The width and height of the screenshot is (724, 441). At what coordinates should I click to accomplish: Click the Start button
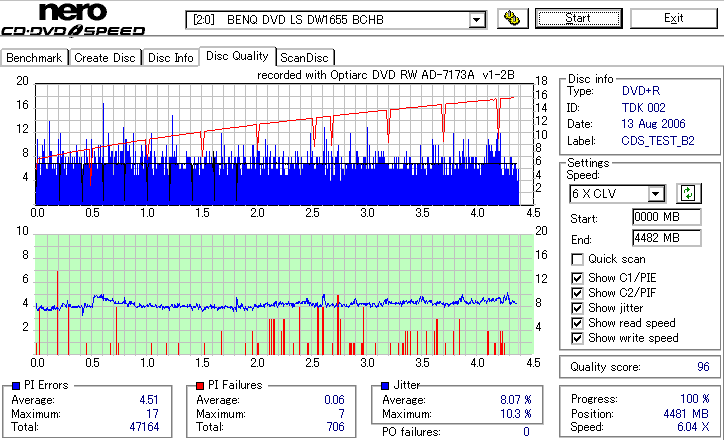579,18
